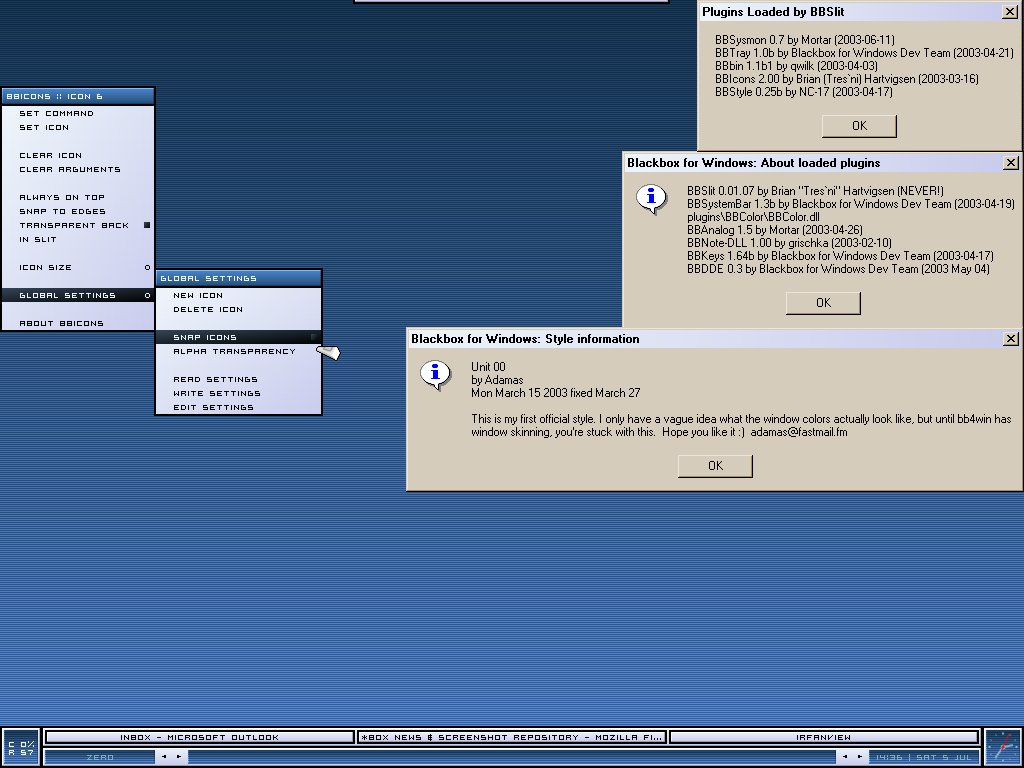The image size is (1024, 768).
Task: Click the adamas@fastmail.fm email address
Action: click(799, 432)
